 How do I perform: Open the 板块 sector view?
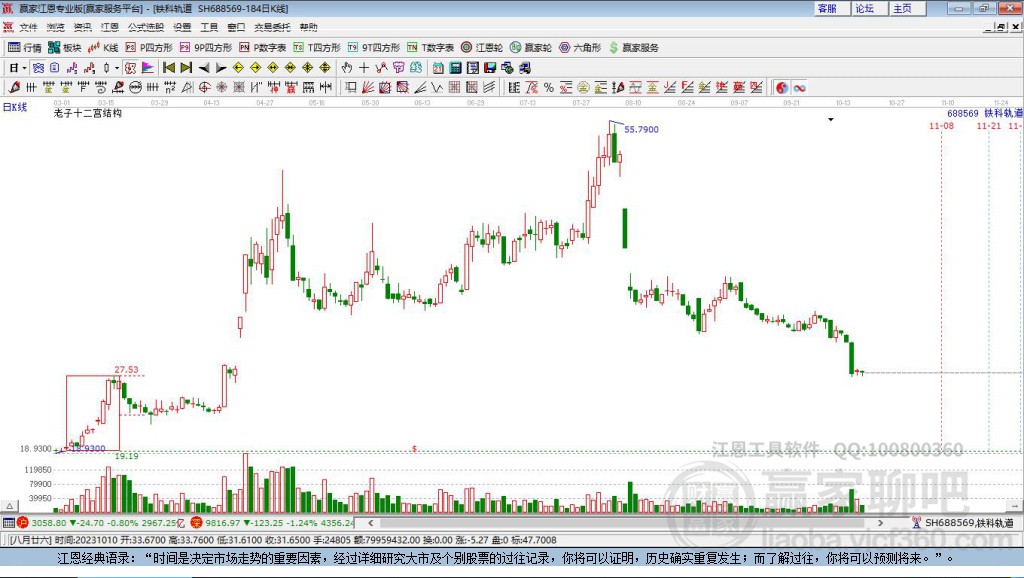pyautogui.click(x=65, y=48)
